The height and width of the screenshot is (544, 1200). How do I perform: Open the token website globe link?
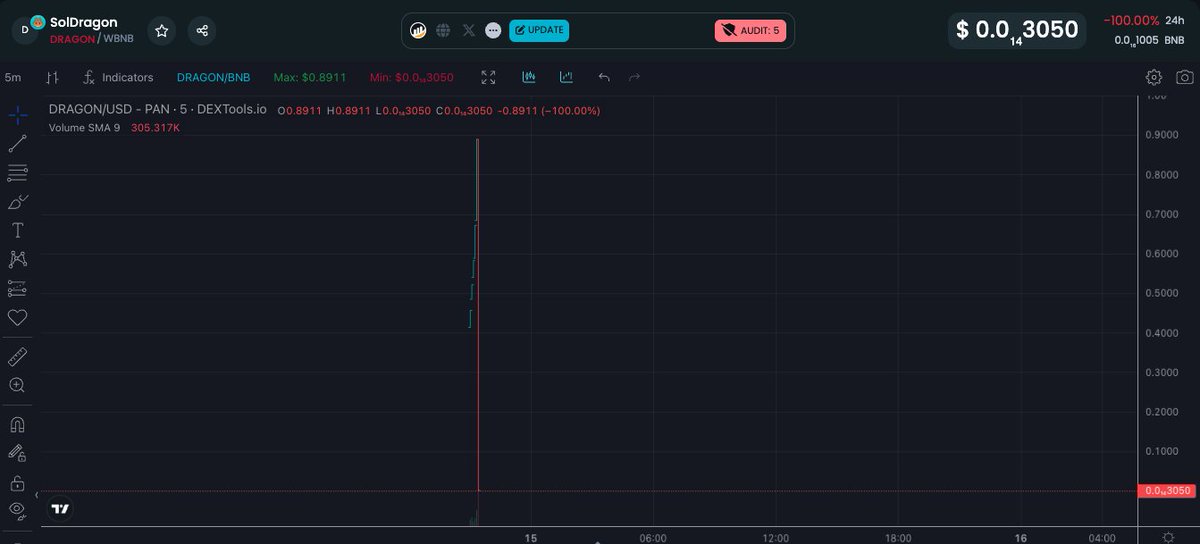(443, 30)
